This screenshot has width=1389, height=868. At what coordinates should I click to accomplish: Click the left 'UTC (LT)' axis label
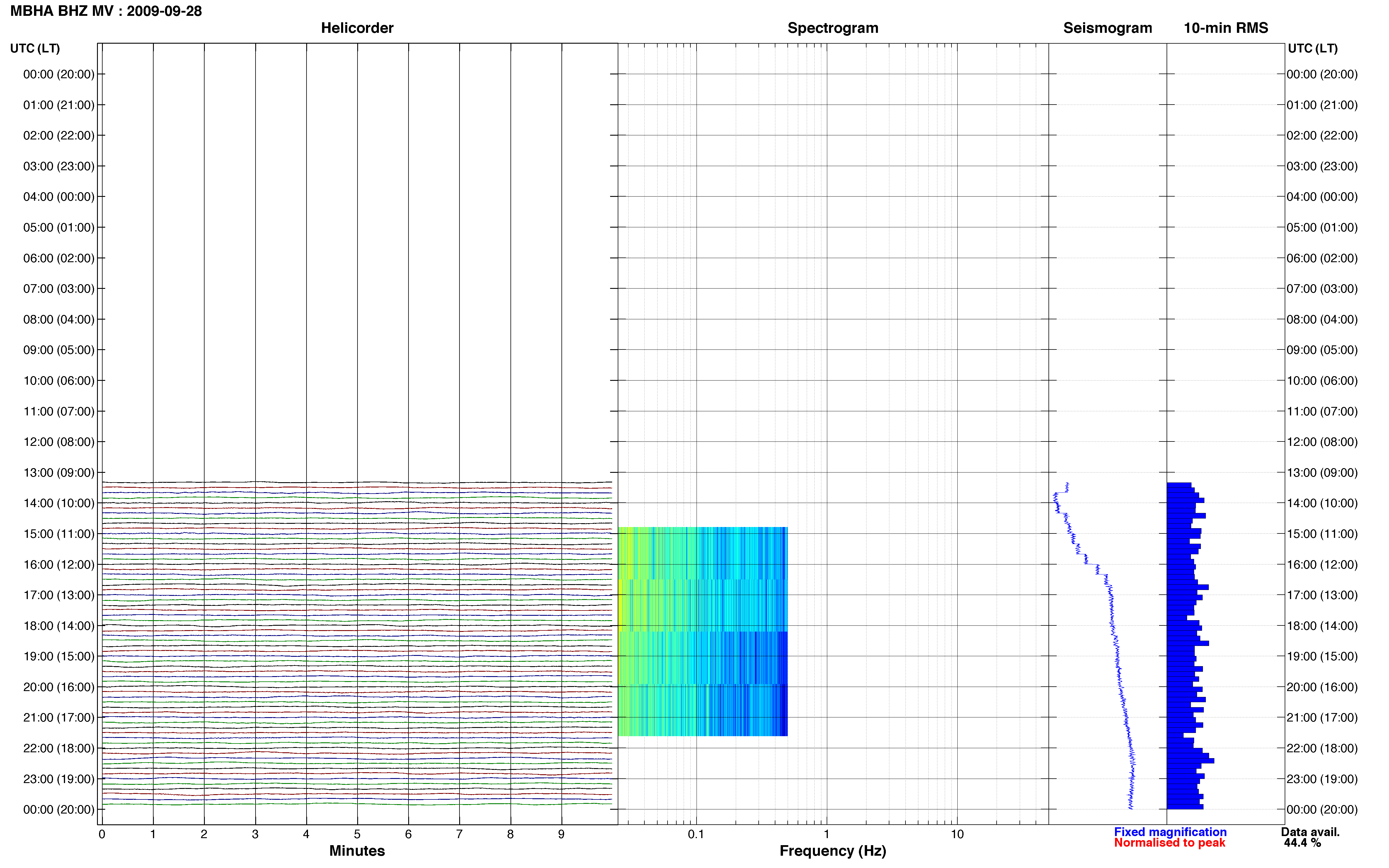[x=35, y=48]
